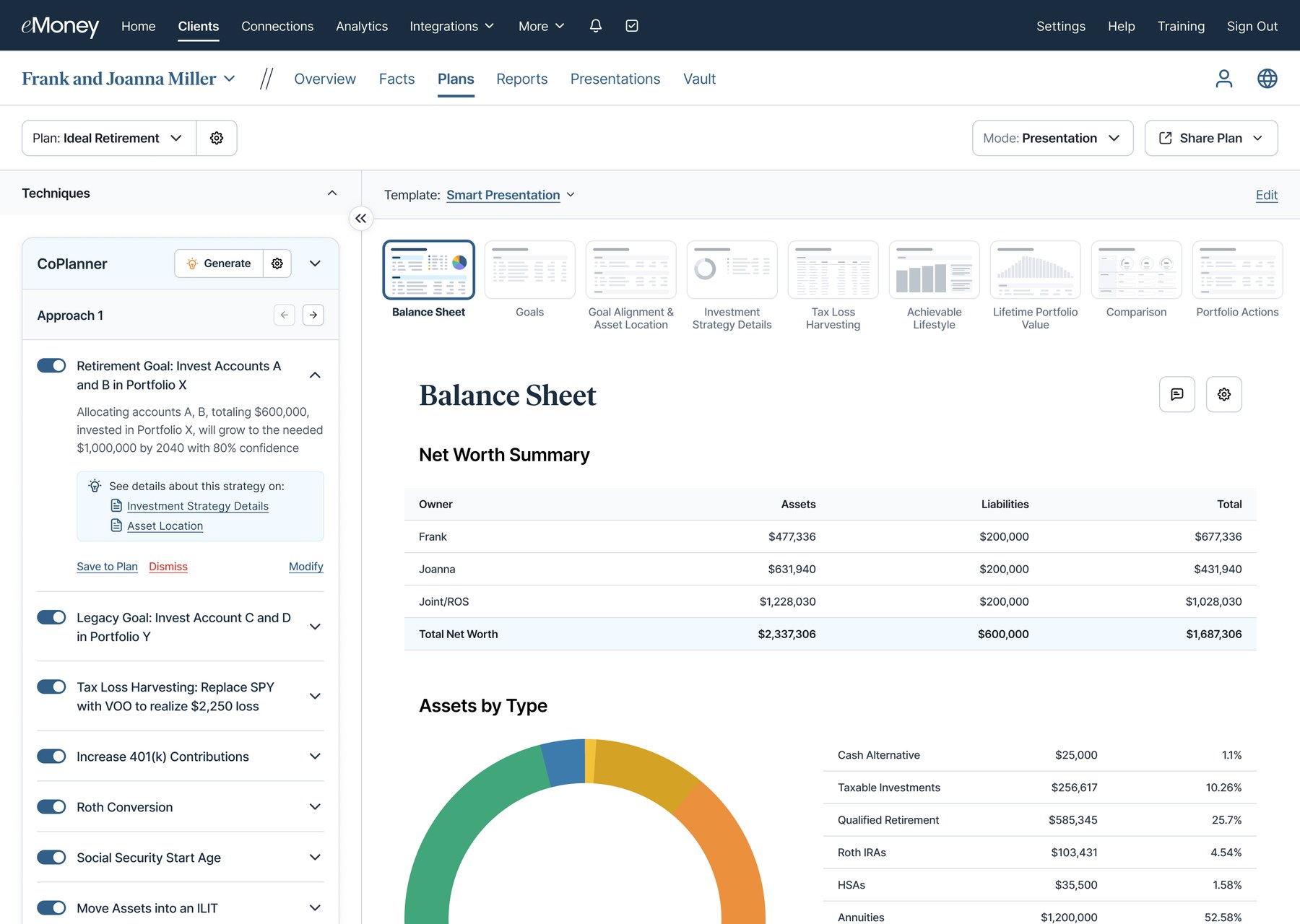Open the More dropdown menu

tap(542, 26)
